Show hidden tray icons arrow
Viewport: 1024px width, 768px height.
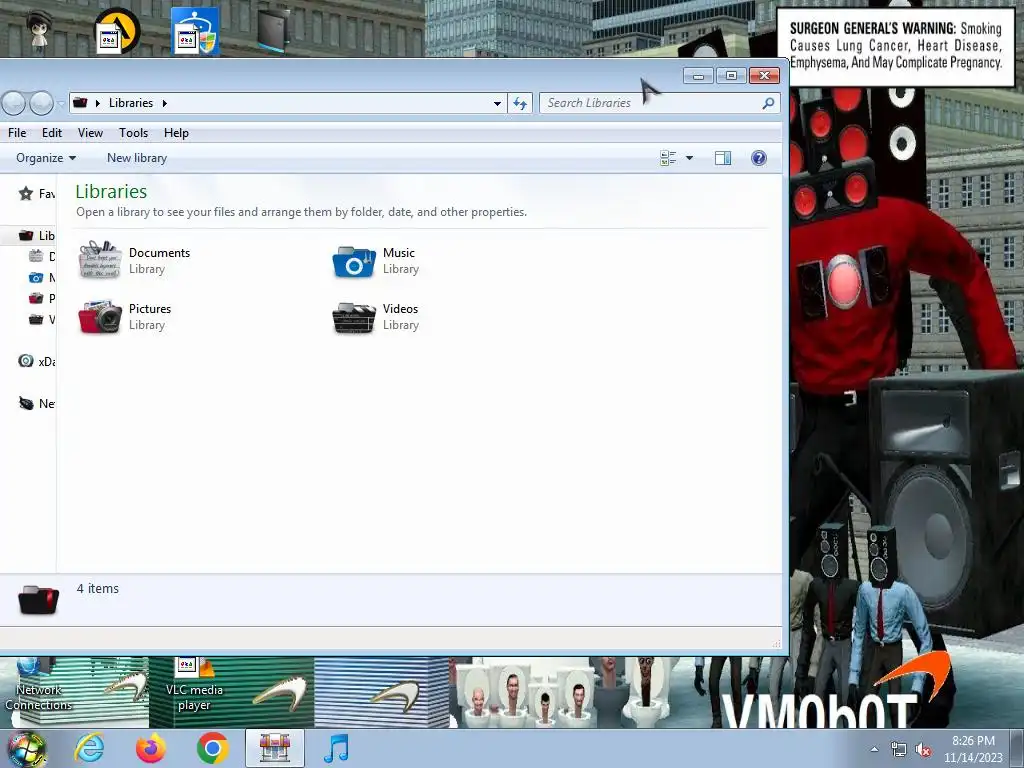click(x=874, y=750)
